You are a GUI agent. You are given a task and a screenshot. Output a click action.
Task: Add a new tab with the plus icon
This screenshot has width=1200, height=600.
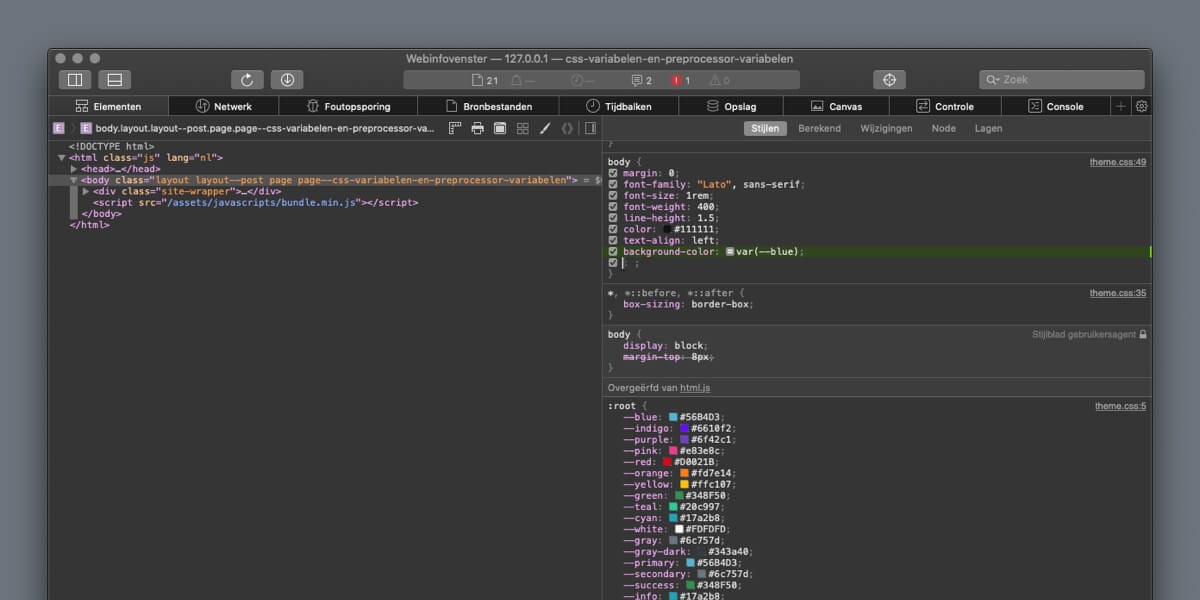point(1121,106)
